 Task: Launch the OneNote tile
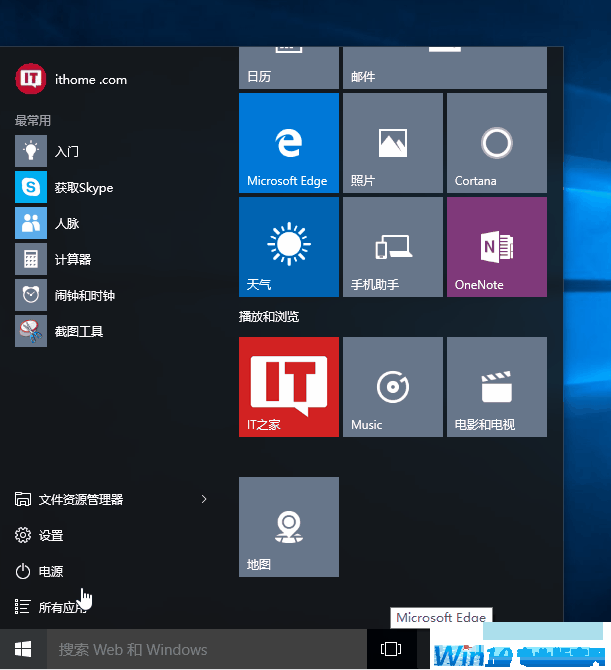496,247
